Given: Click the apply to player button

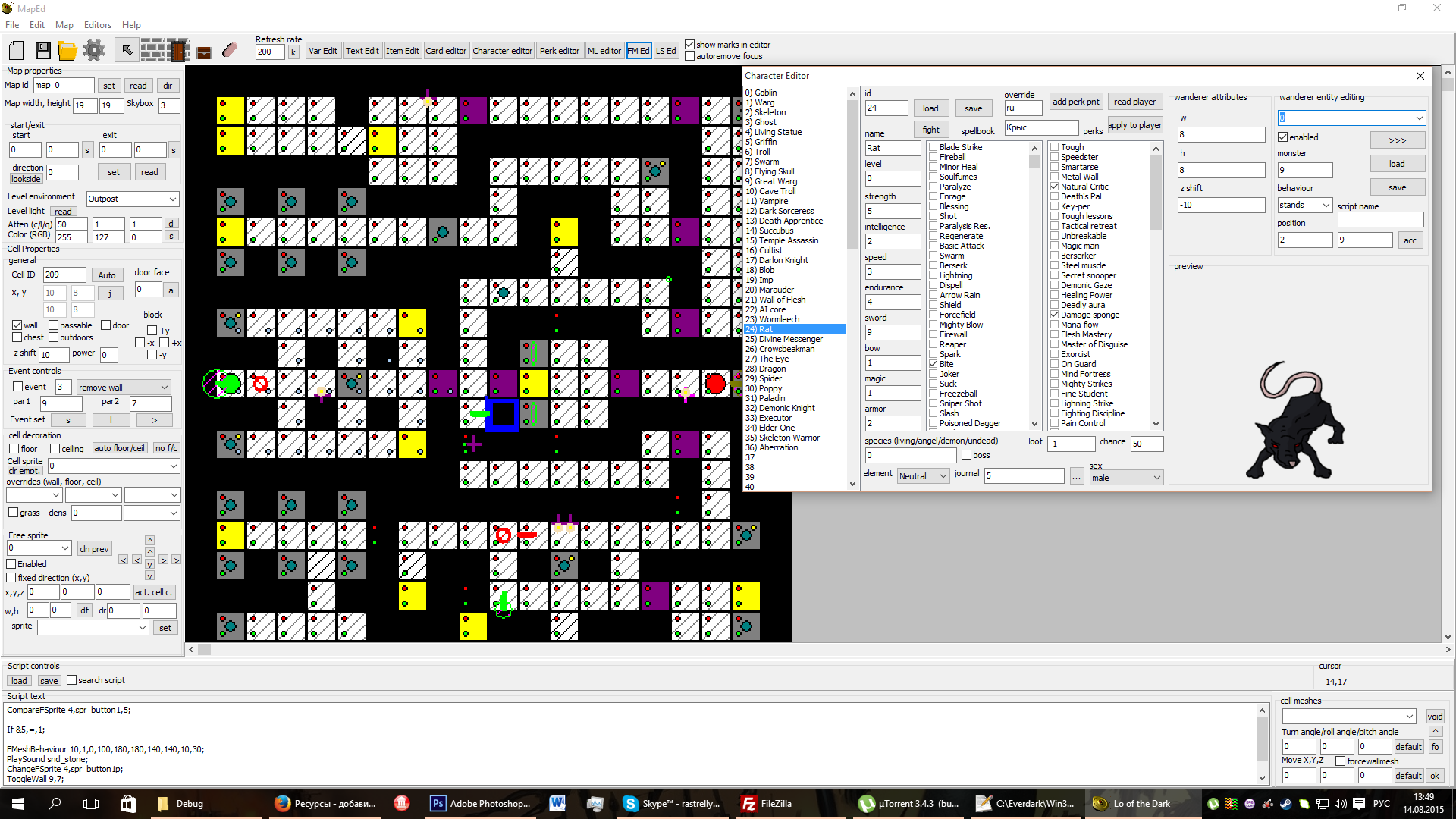Looking at the screenshot, I should tap(1134, 125).
